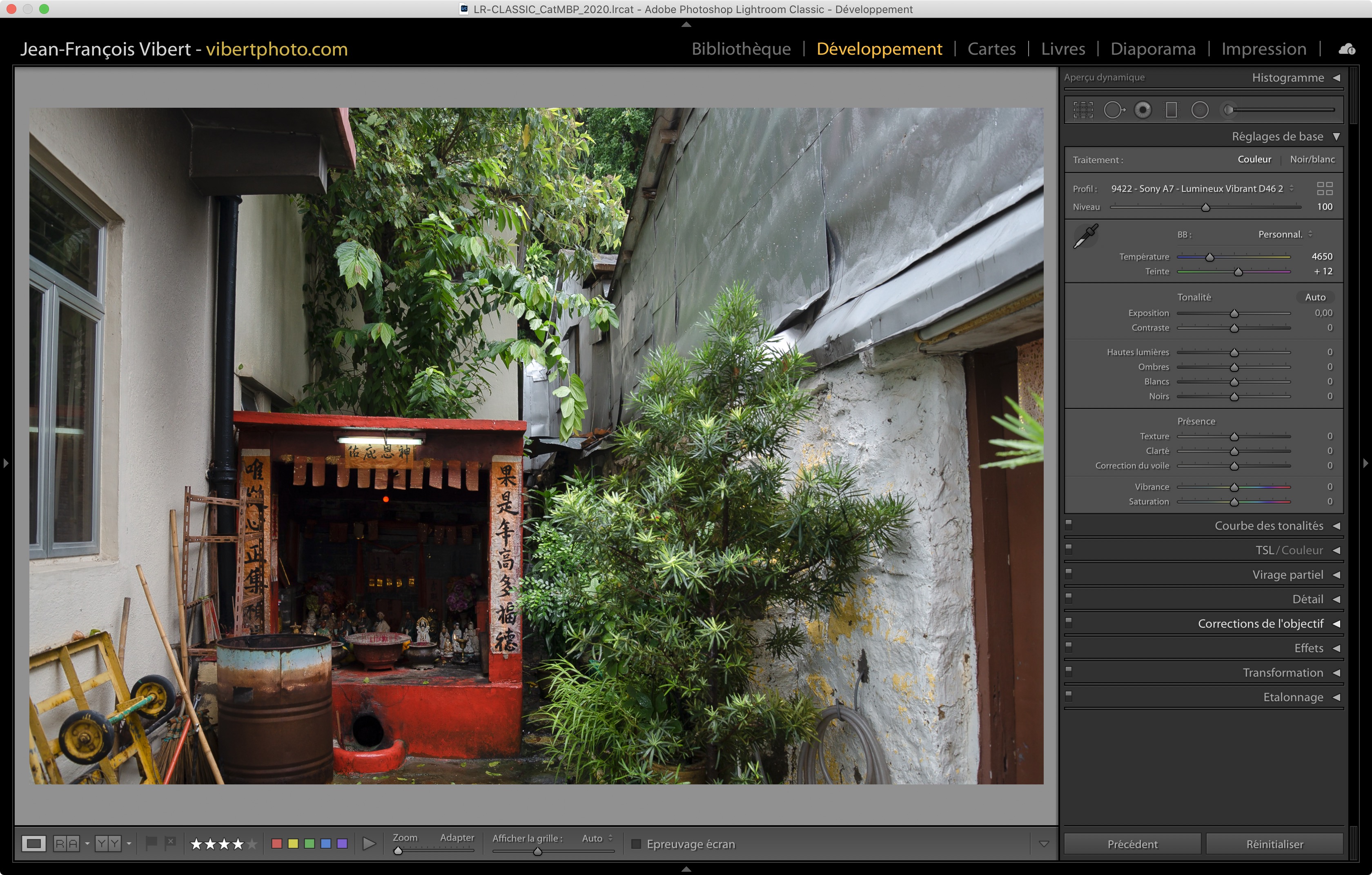Click the Exposition slider handle

[x=1234, y=314]
